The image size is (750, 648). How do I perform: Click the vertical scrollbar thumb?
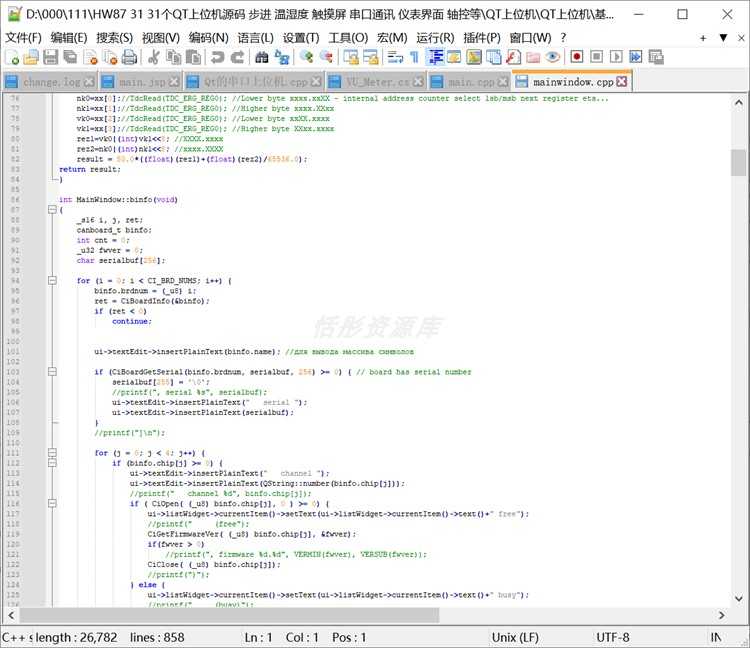[x=739, y=163]
